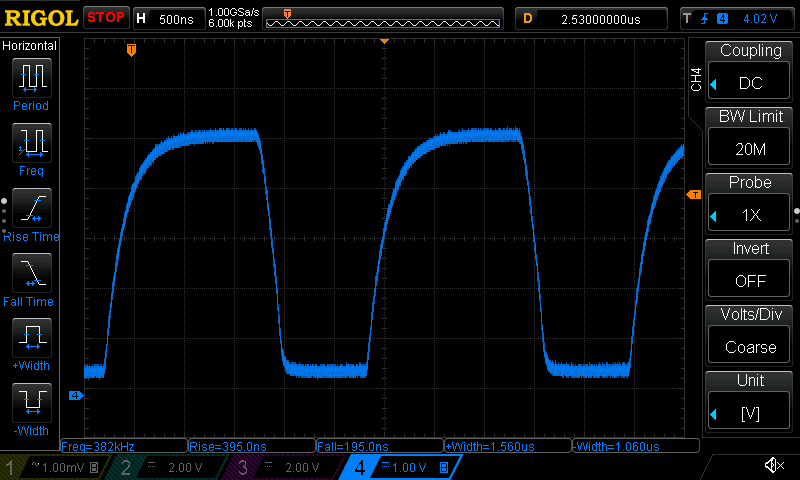The image size is (800, 480).
Task: Toggle the BW Limit 20M setting
Action: [749, 148]
